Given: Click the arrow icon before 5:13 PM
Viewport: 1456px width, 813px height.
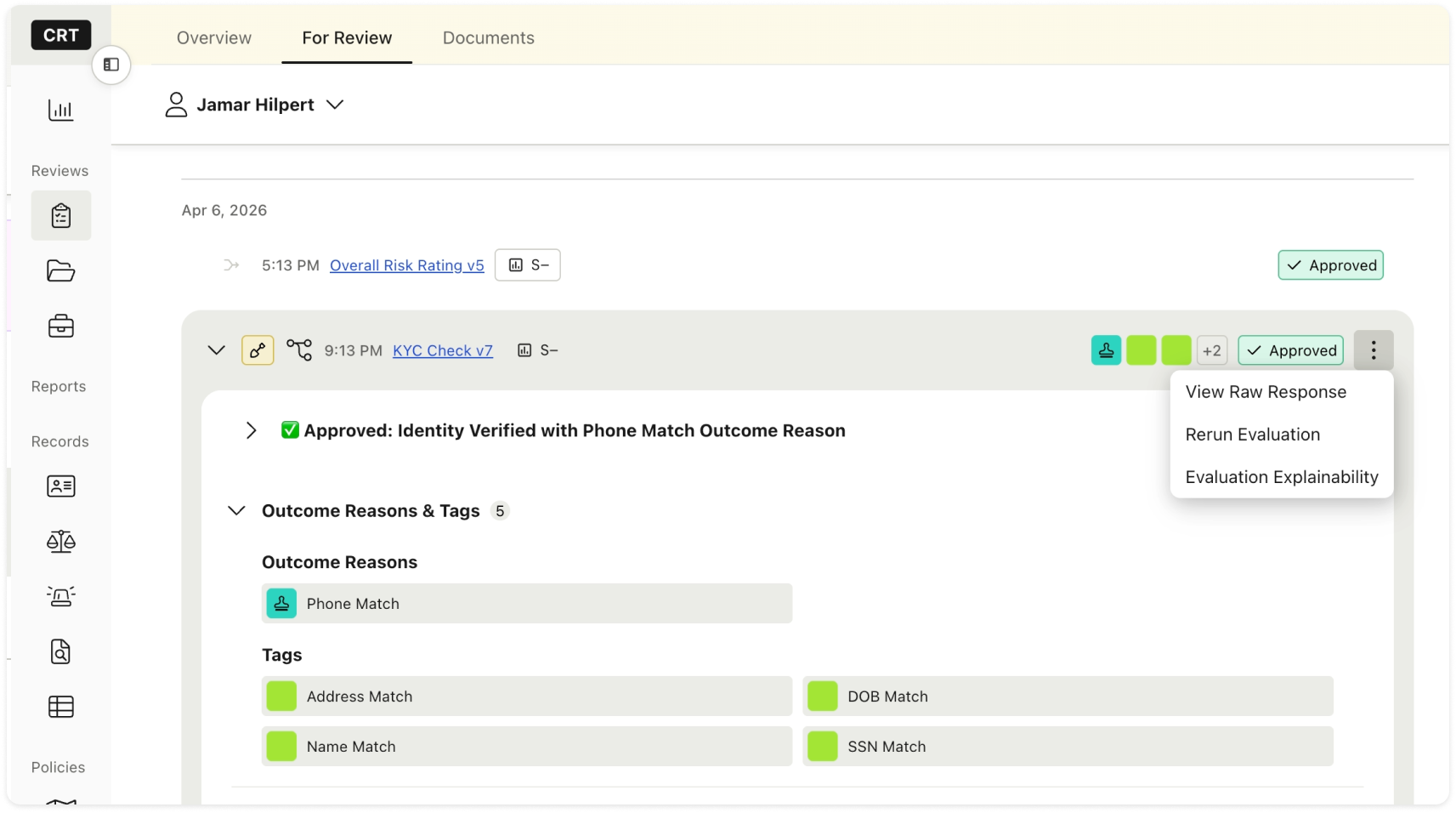Looking at the screenshot, I should (x=231, y=265).
